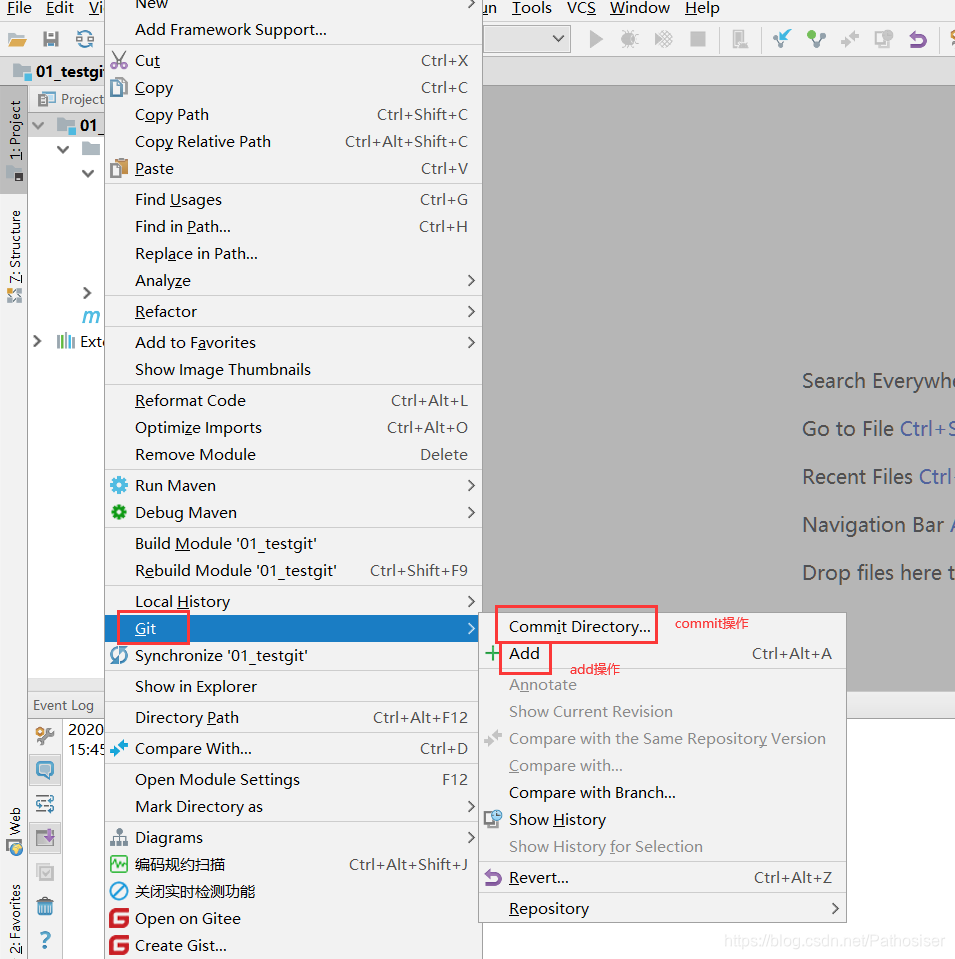The height and width of the screenshot is (959, 955).
Task: Open the Help menu in menu bar
Action: coord(702,8)
